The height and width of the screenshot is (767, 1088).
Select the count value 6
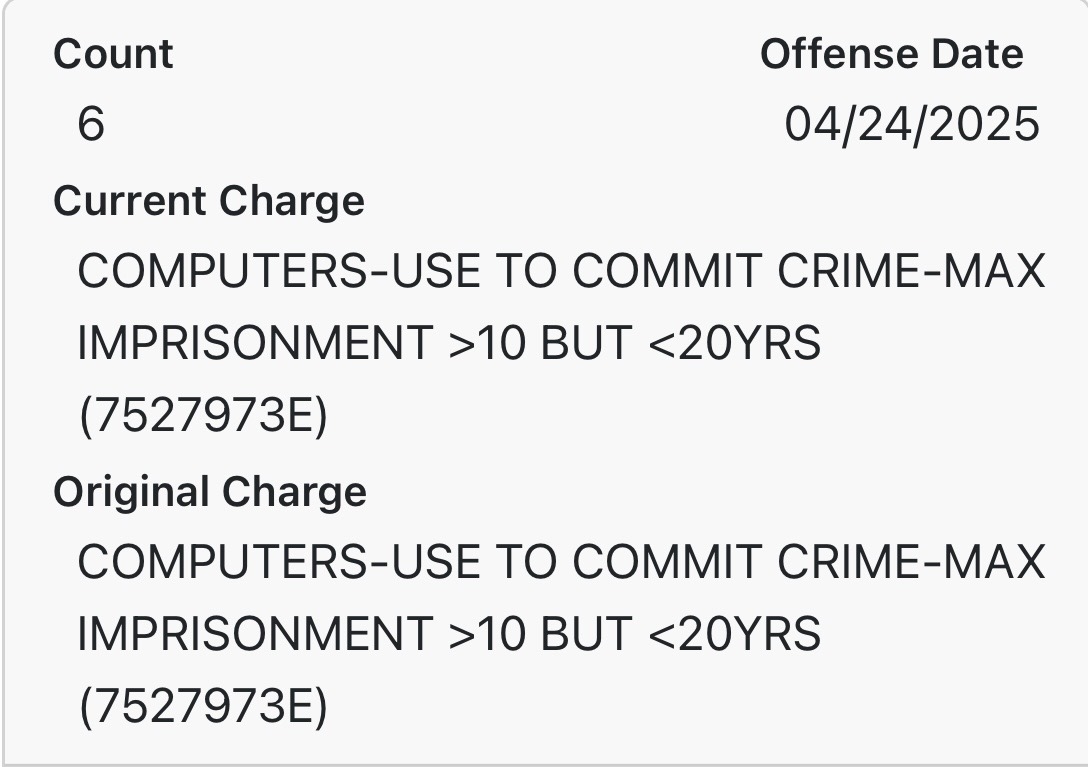pyautogui.click(x=91, y=124)
